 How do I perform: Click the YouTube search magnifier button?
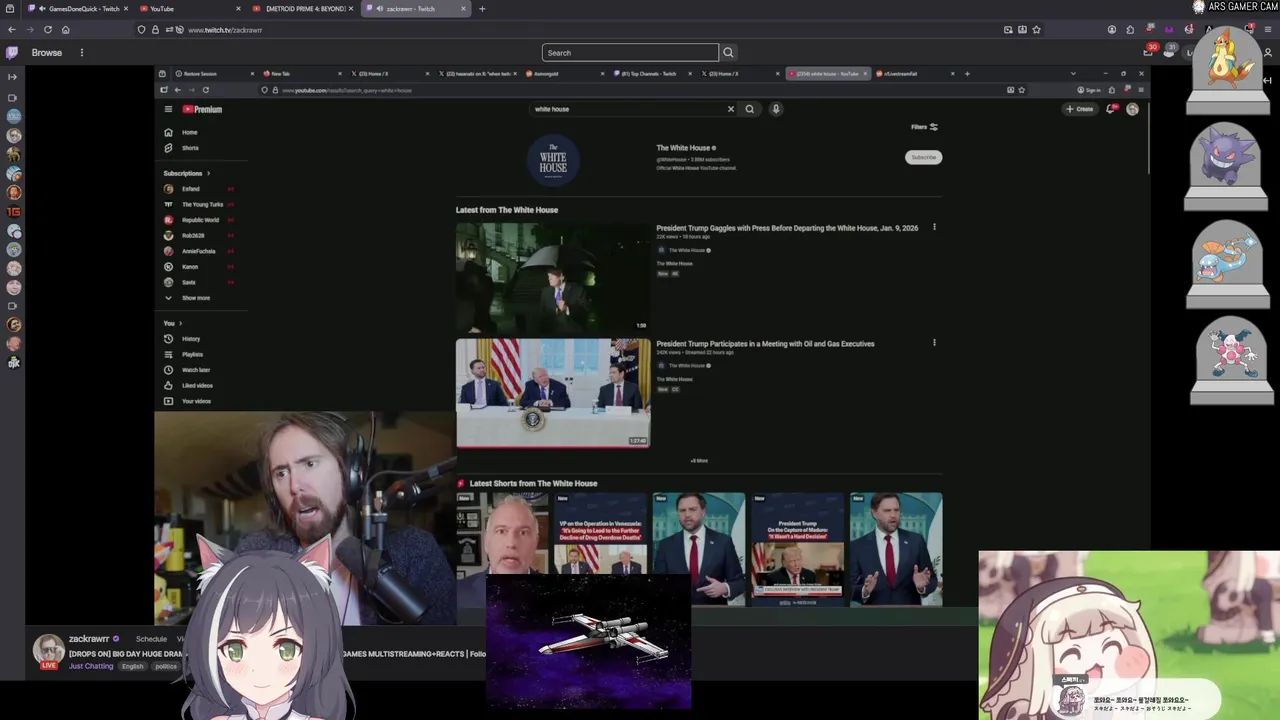pyautogui.click(x=749, y=109)
